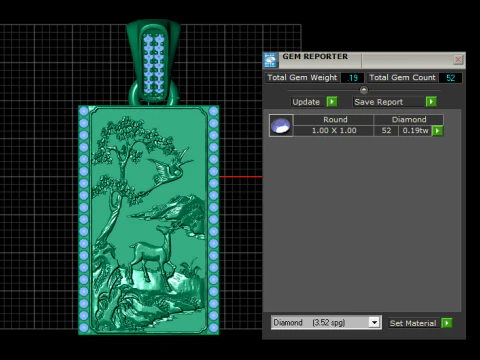Select the 'Diamond' gem type cell
The width and height of the screenshot is (480, 360).
click(409, 120)
